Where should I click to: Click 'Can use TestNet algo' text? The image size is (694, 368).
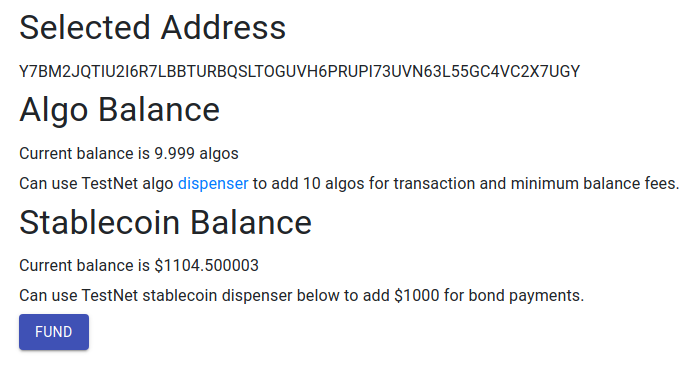pyautogui.click(x=96, y=183)
